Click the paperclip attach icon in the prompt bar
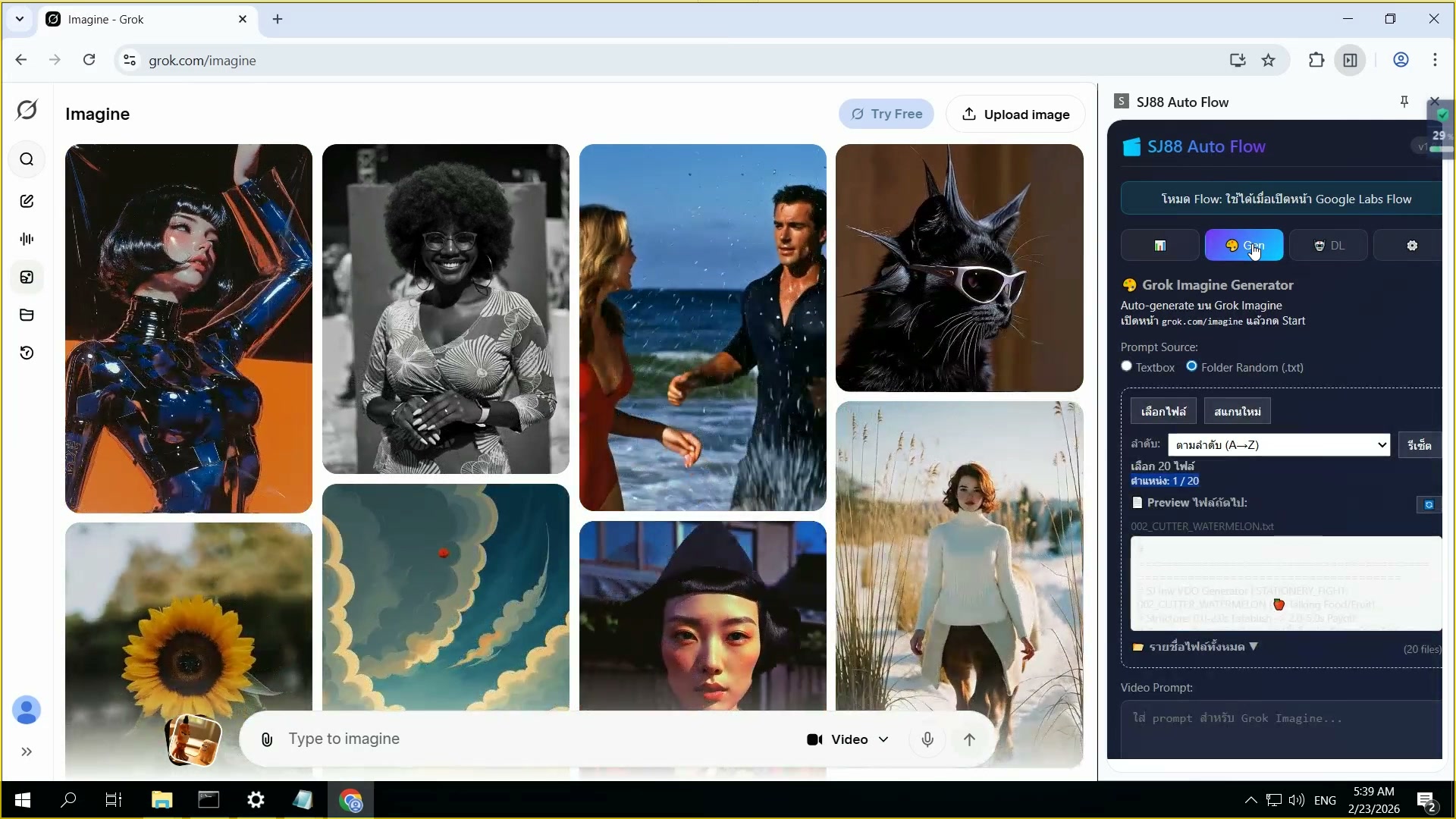The image size is (1456, 819). point(267,739)
